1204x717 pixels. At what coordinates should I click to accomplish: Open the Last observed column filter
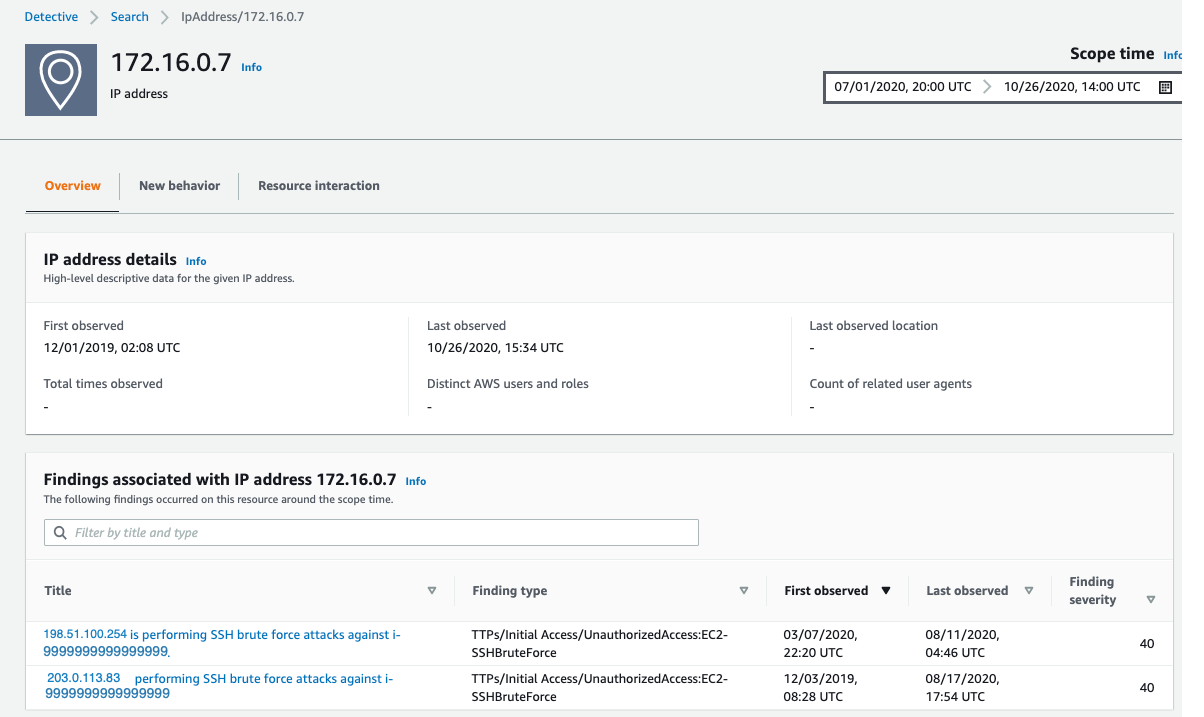tap(1029, 590)
